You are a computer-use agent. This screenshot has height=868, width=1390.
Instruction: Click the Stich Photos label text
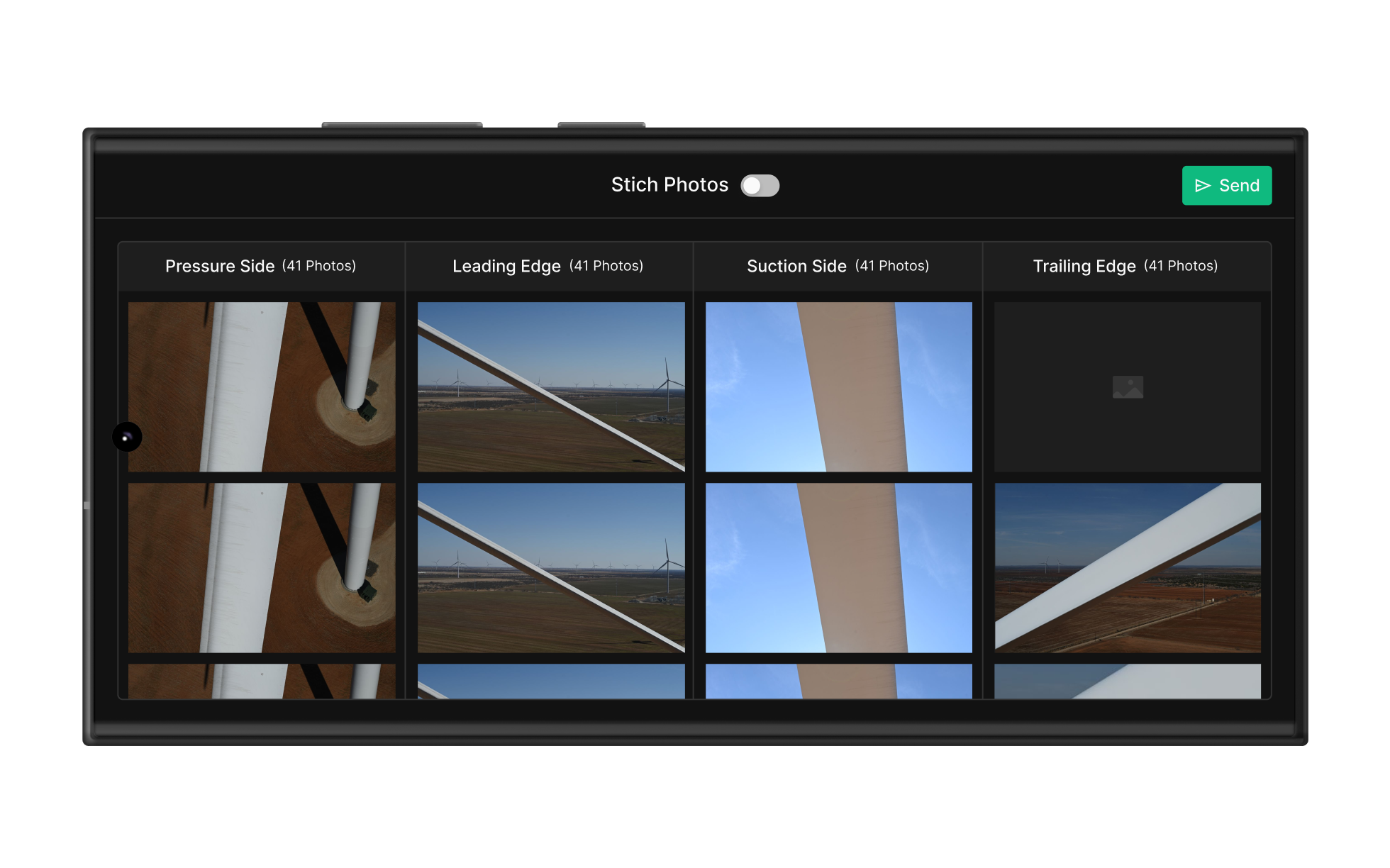pos(669,185)
